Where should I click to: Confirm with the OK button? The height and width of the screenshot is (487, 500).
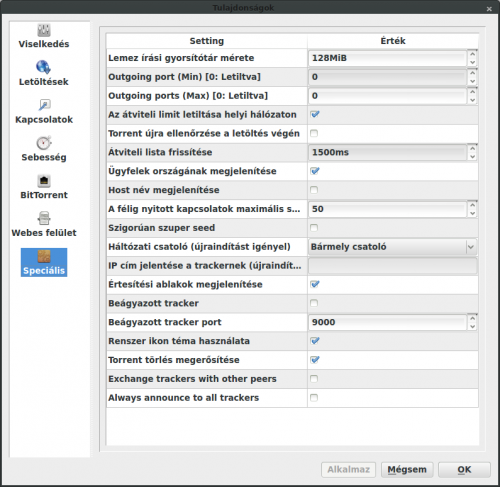pos(464,470)
